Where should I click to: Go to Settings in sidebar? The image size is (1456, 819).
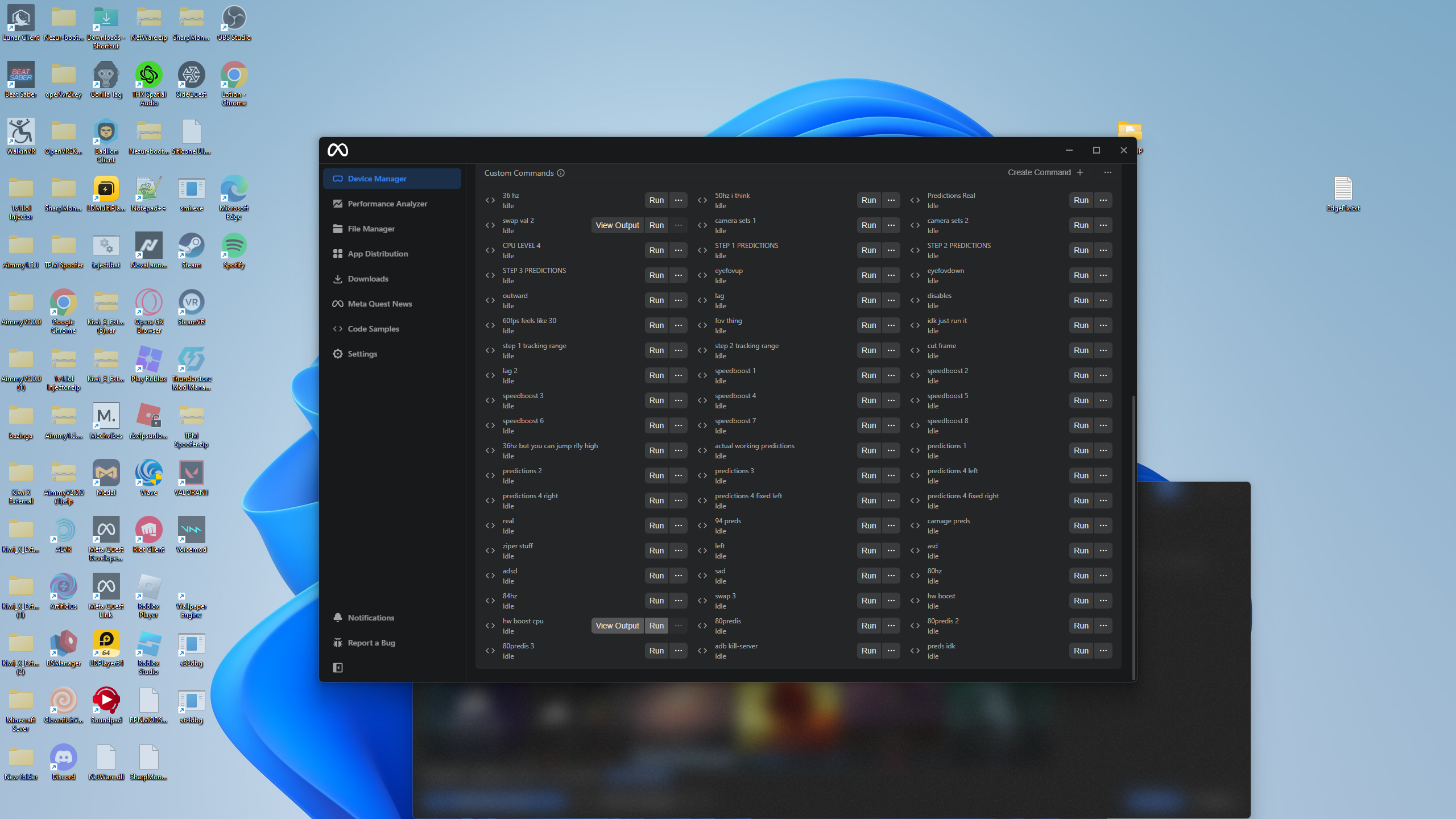(362, 354)
